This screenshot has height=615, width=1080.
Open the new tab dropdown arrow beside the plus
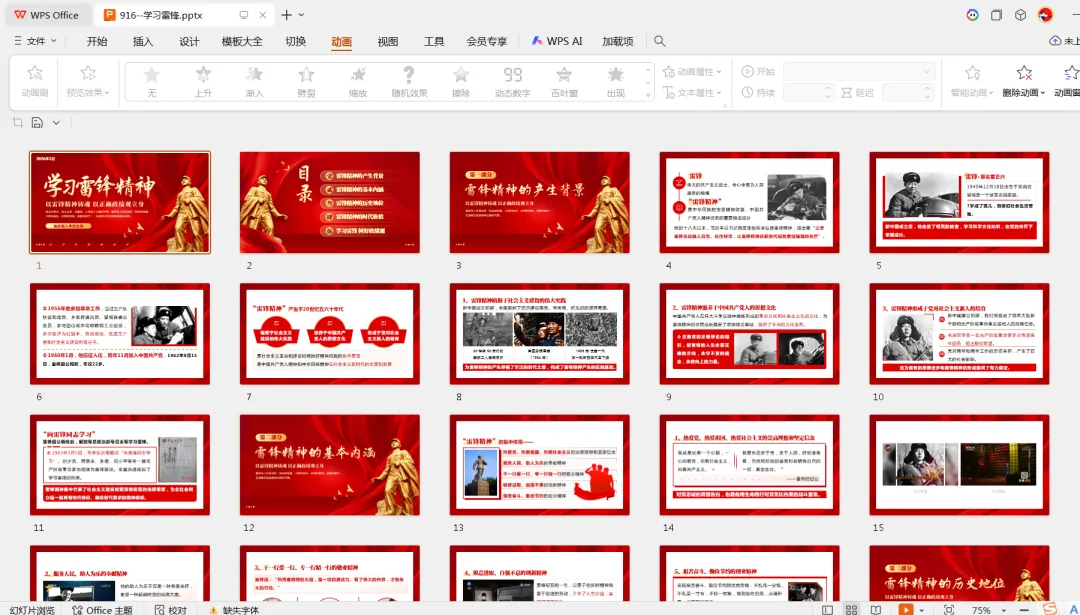[x=302, y=14]
